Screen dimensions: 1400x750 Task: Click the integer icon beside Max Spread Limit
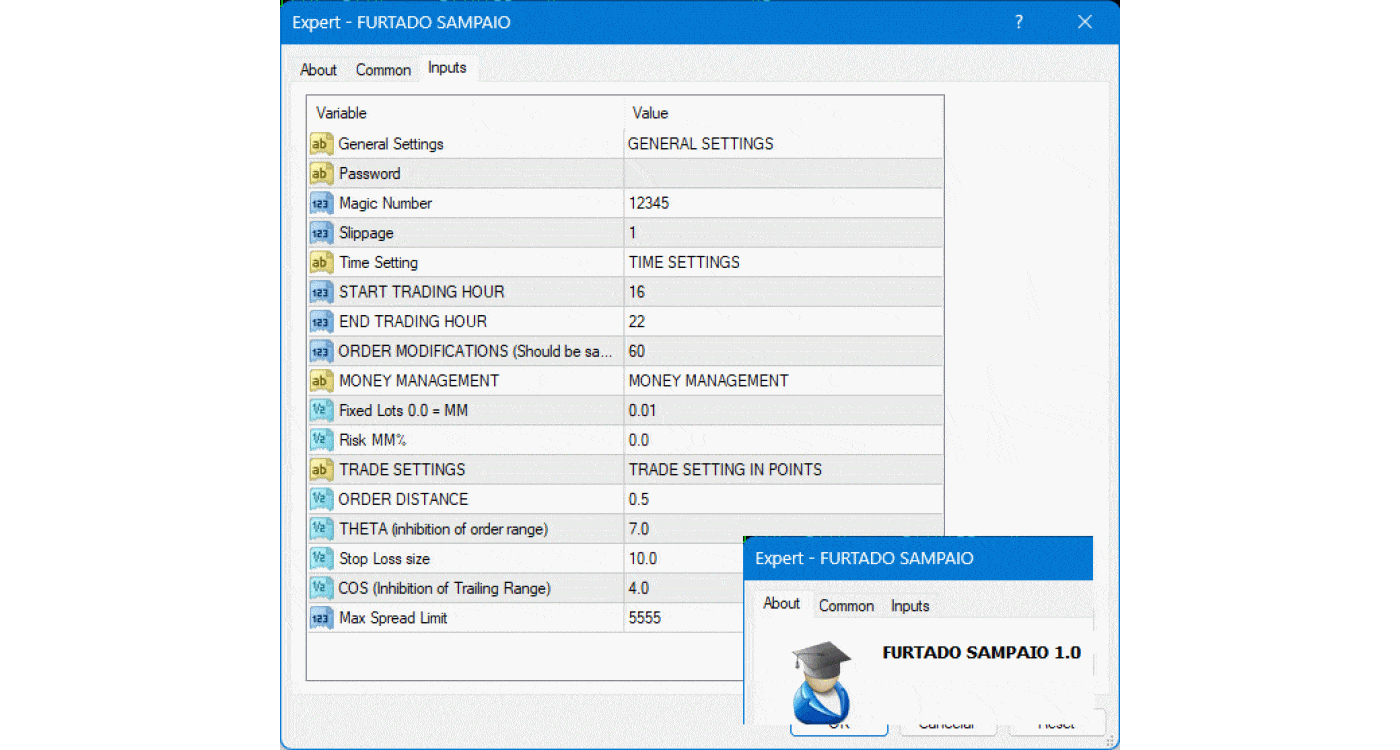[320, 618]
